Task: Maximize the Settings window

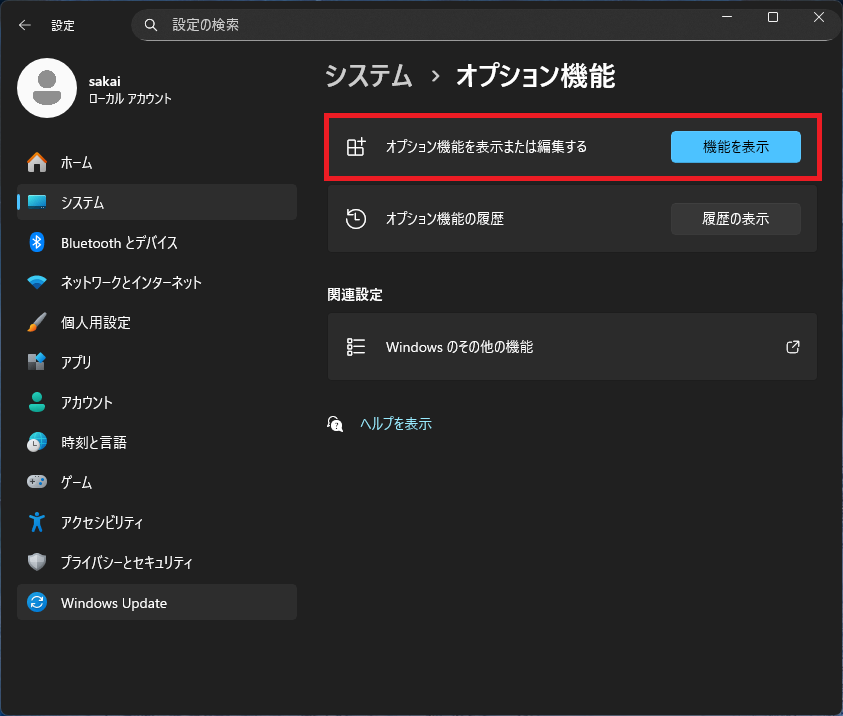Action: 773,17
